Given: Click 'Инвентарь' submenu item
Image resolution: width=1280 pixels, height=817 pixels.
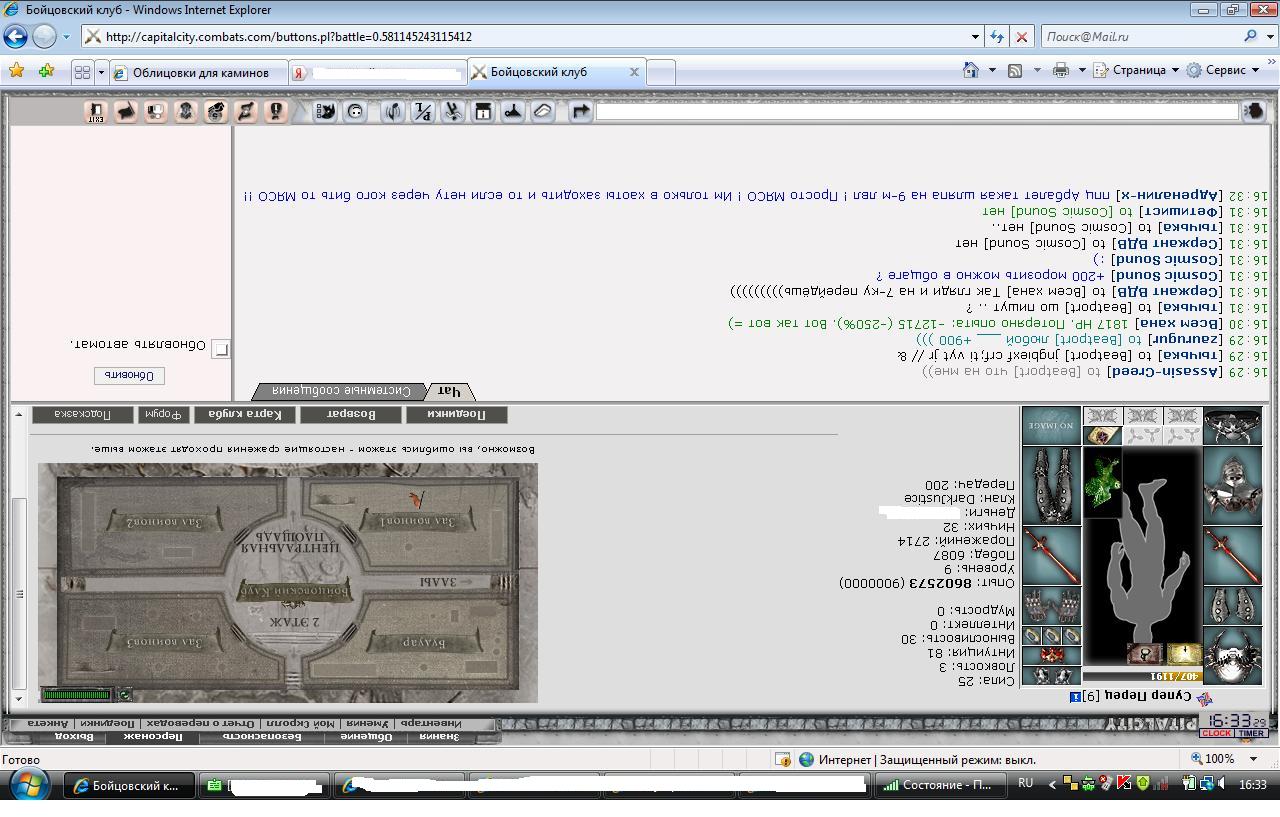Looking at the screenshot, I should click(431, 723).
